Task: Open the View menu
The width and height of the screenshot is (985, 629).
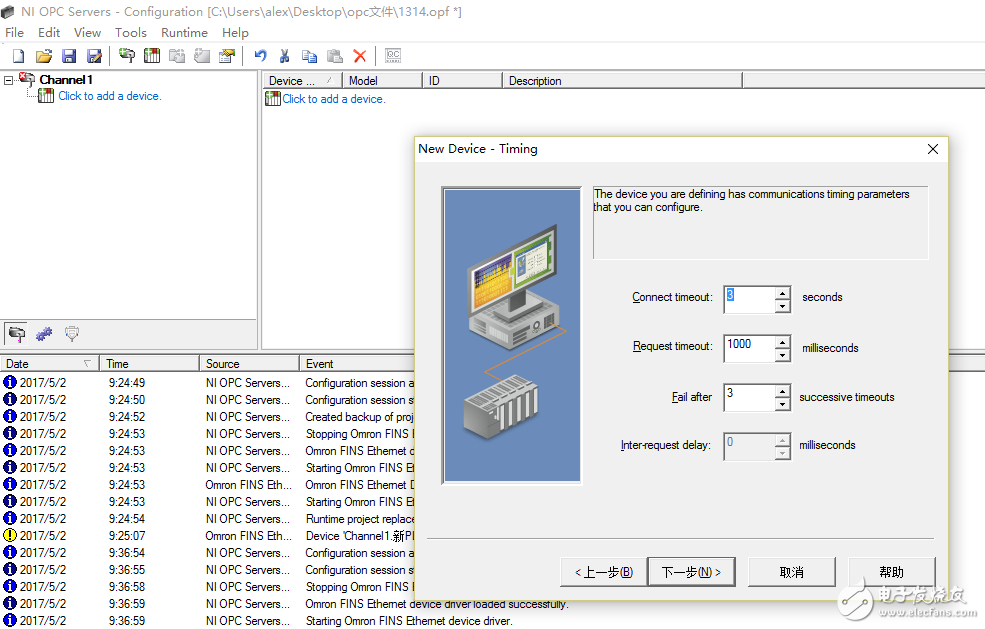Action: (87, 33)
